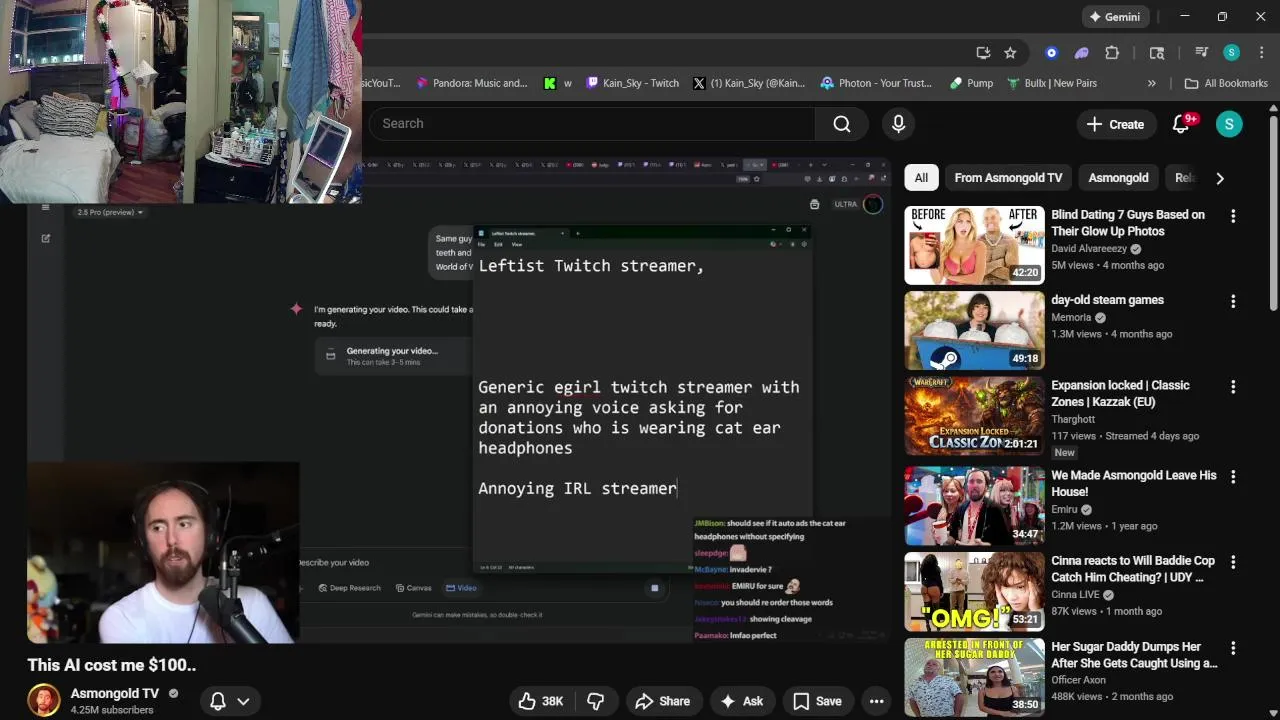This screenshot has width=1280, height=720.
Task: Open the Expansion locked Classic Zones thumbnail
Action: [x=974, y=416]
